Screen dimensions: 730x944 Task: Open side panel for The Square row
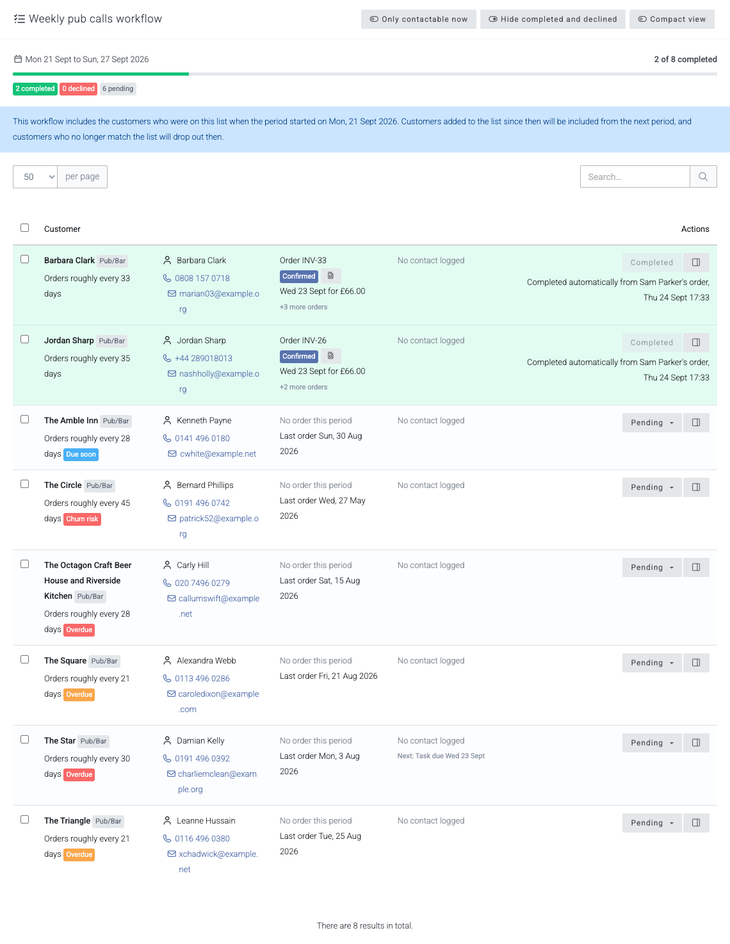696,663
